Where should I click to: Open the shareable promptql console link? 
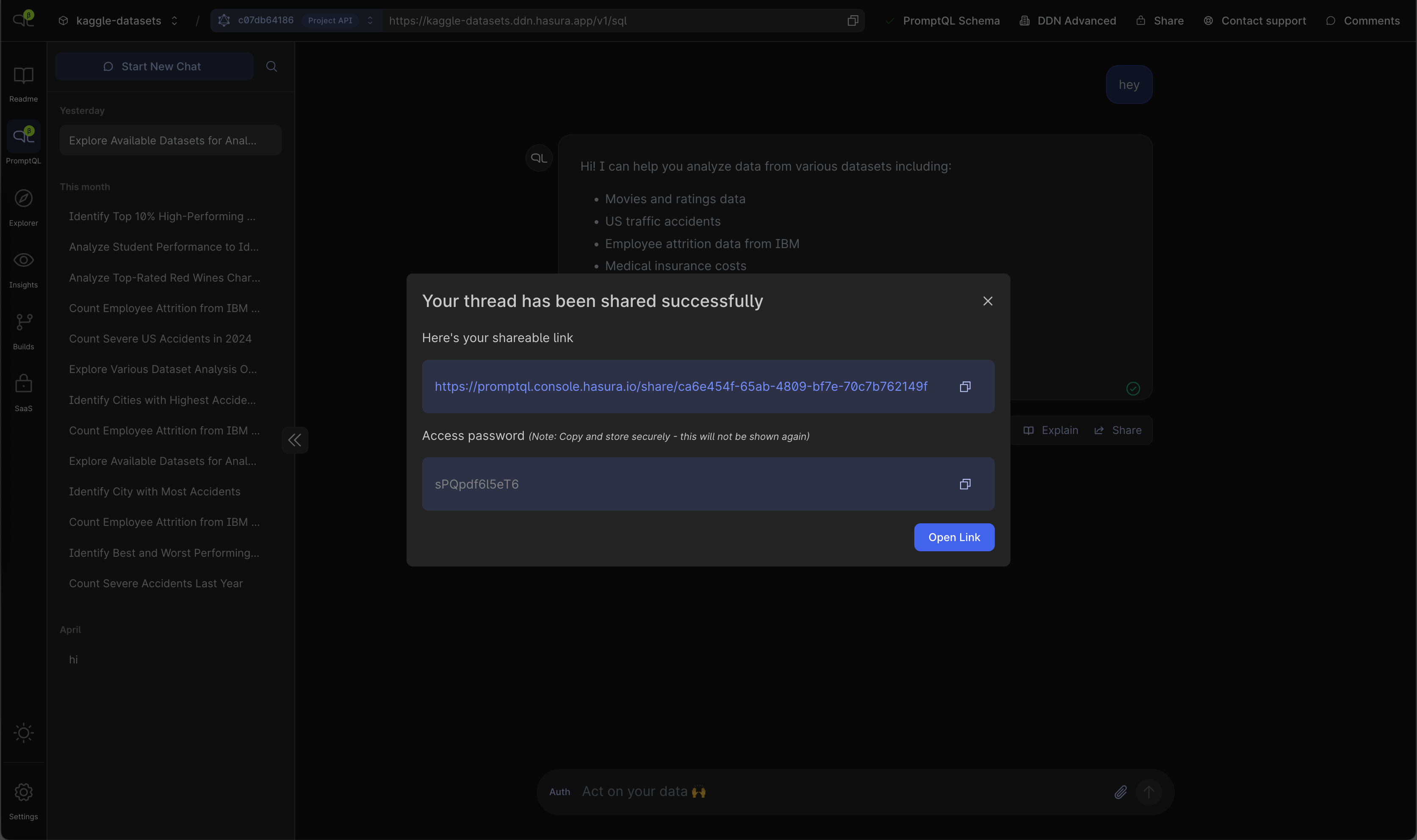pyautogui.click(x=681, y=387)
